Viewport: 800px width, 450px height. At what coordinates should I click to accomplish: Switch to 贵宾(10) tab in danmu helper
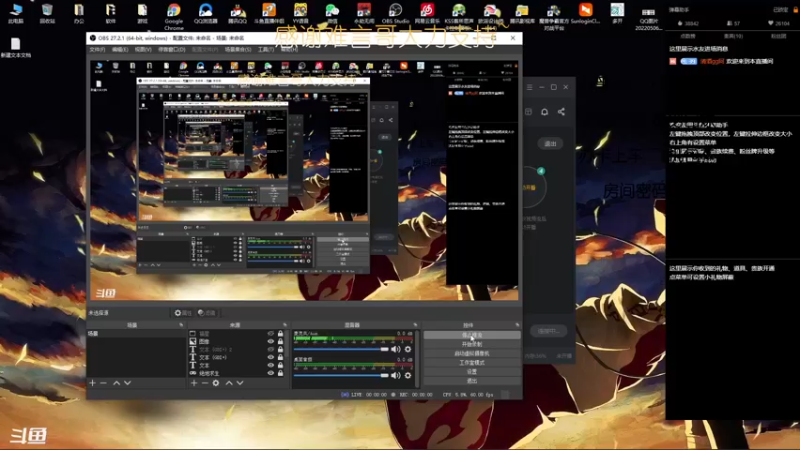click(733, 36)
